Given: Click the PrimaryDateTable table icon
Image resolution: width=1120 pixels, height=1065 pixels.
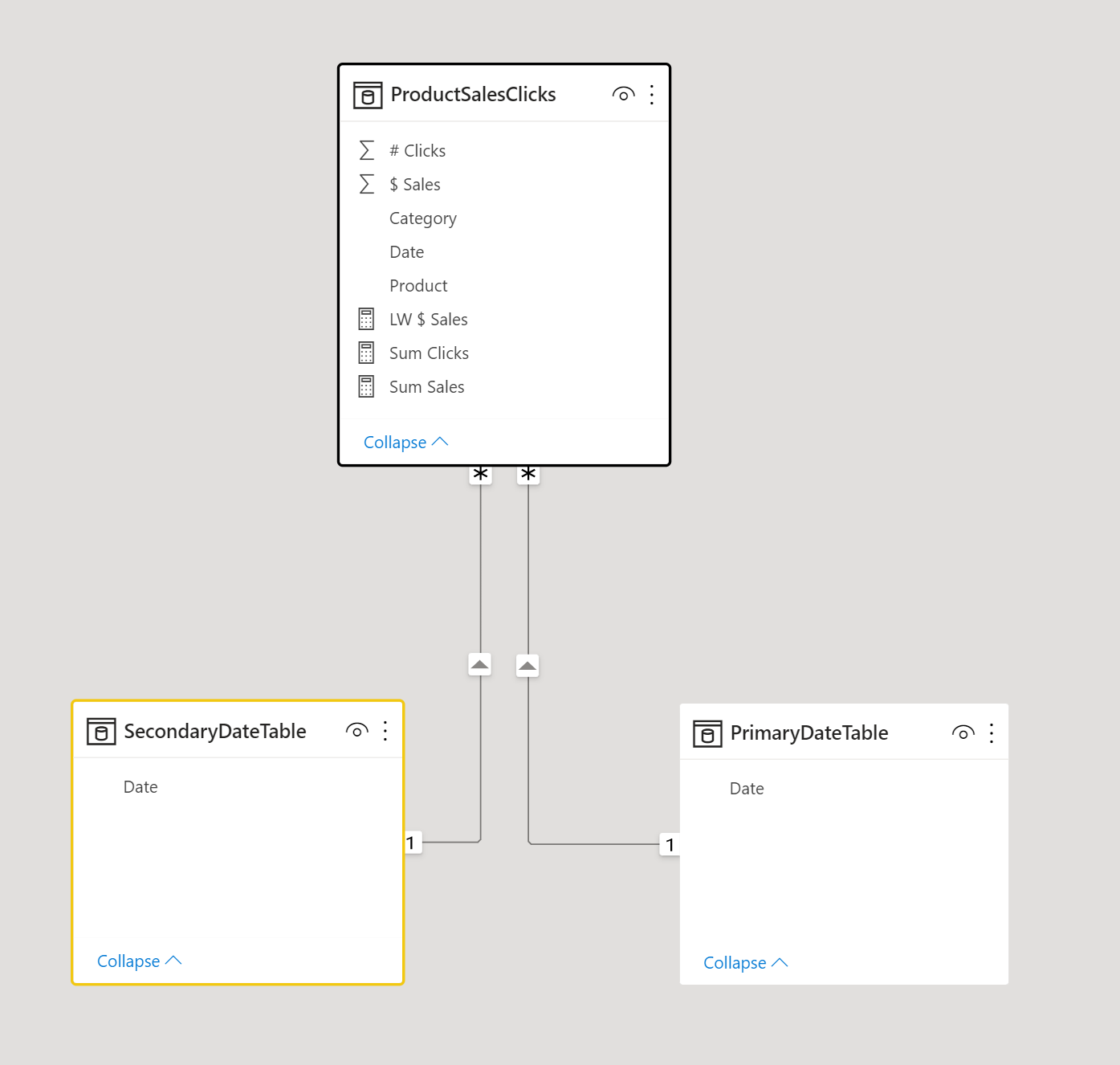Looking at the screenshot, I should [707, 733].
